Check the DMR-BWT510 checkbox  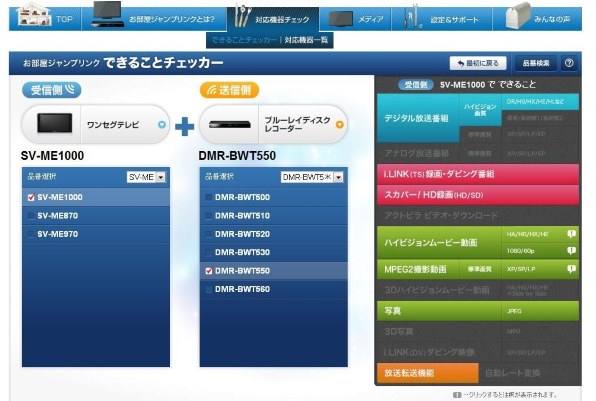(209, 216)
